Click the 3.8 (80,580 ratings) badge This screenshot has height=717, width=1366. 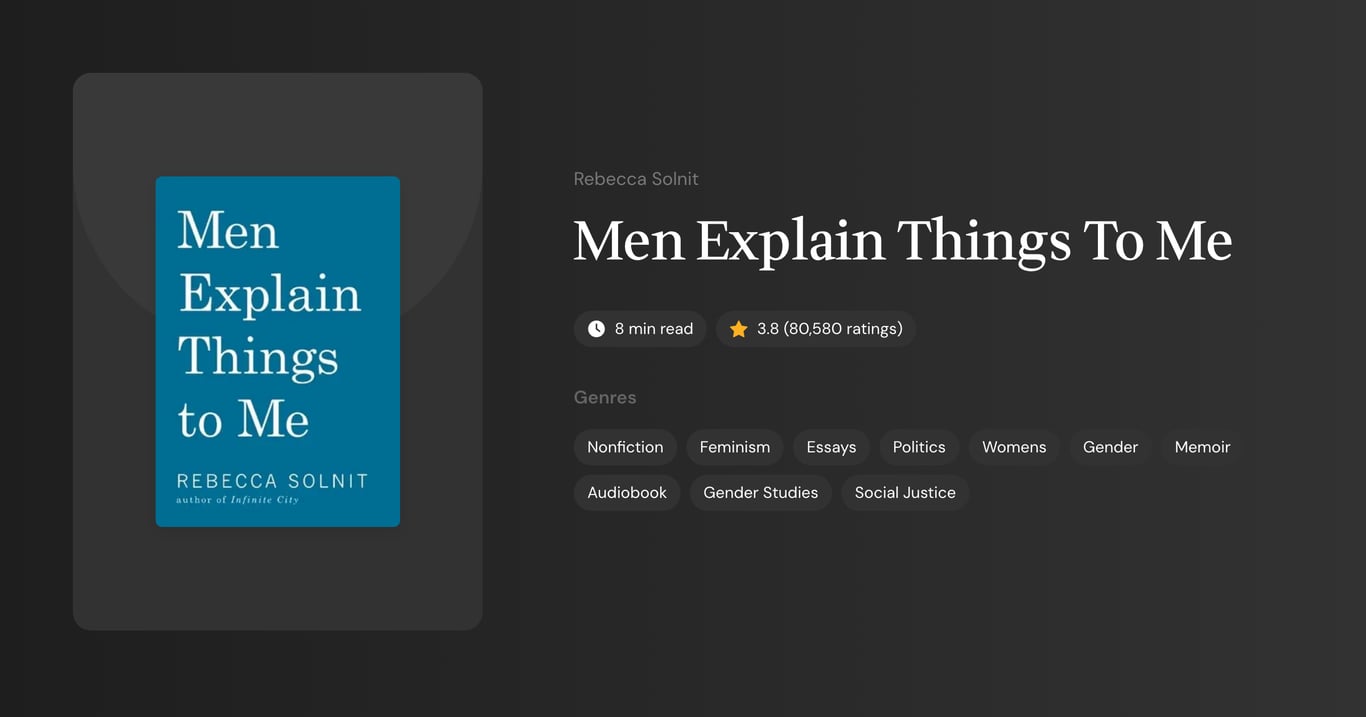(816, 329)
